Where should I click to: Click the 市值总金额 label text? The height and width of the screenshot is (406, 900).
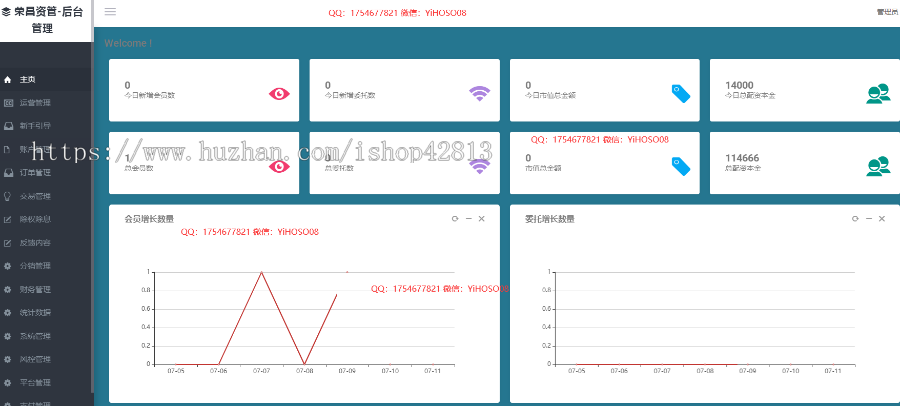[543, 169]
